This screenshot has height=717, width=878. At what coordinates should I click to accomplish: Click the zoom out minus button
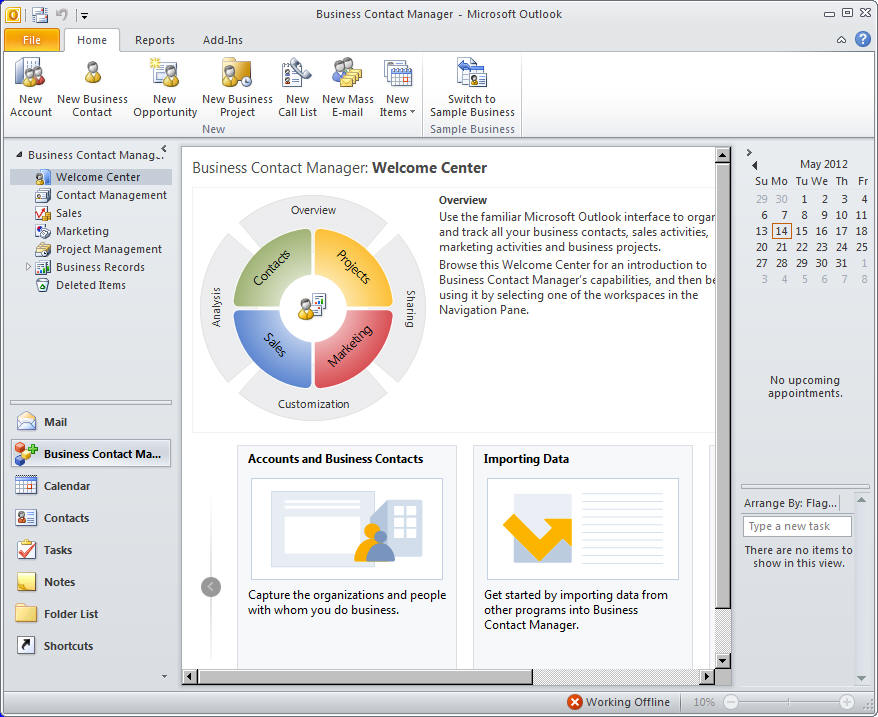pyautogui.click(x=731, y=702)
